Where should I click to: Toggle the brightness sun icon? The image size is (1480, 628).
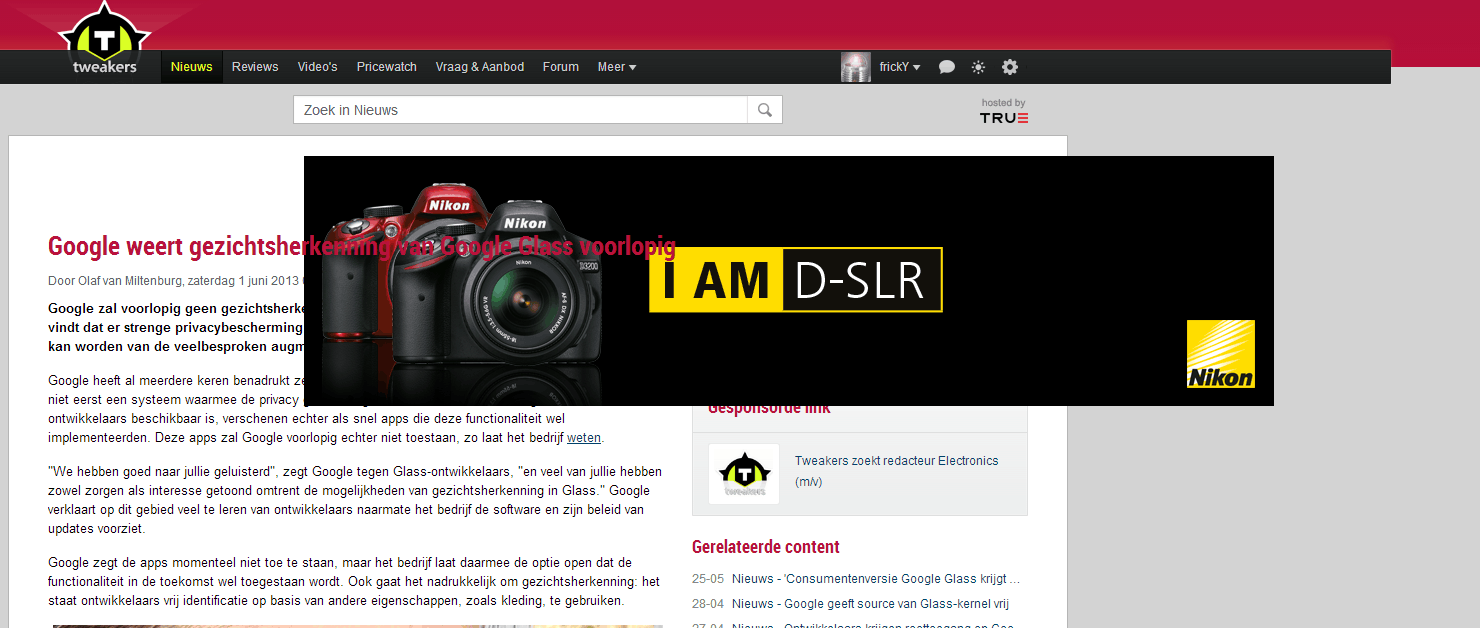(x=978, y=67)
